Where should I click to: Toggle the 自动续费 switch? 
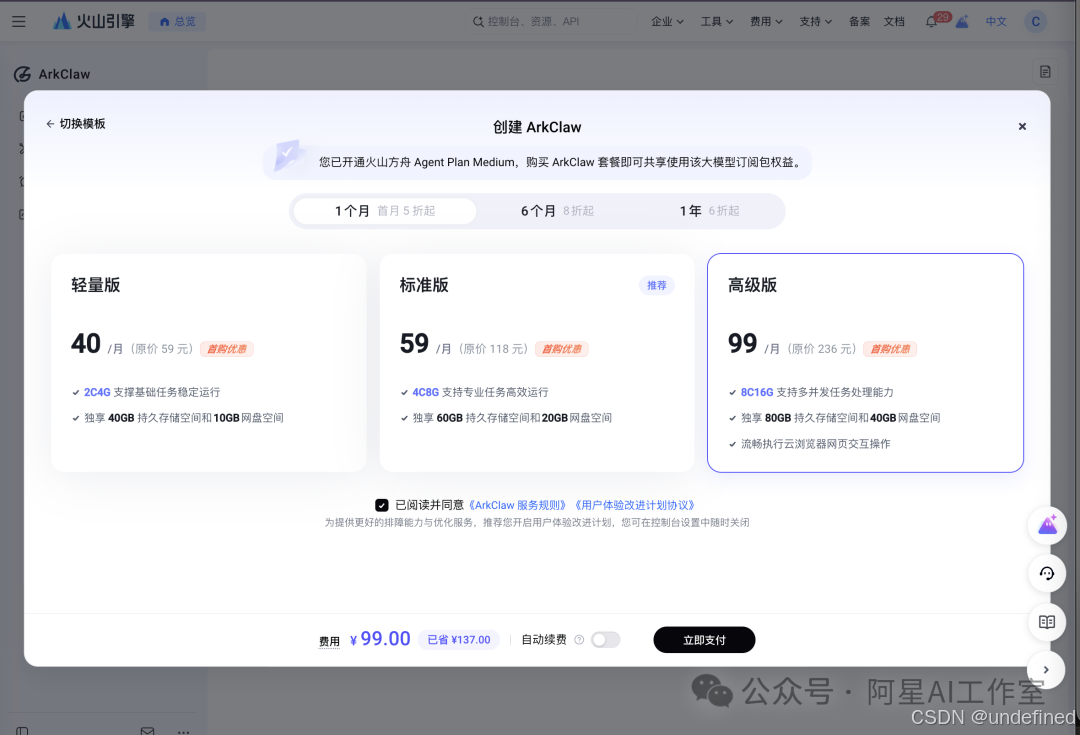(x=605, y=640)
